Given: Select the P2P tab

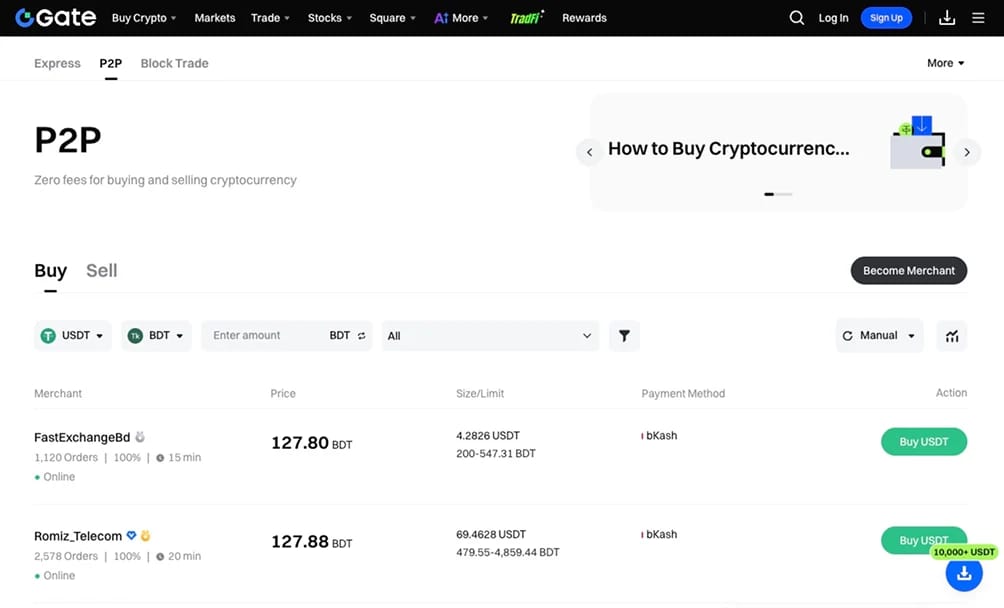Looking at the screenshot, I should 110,63.
